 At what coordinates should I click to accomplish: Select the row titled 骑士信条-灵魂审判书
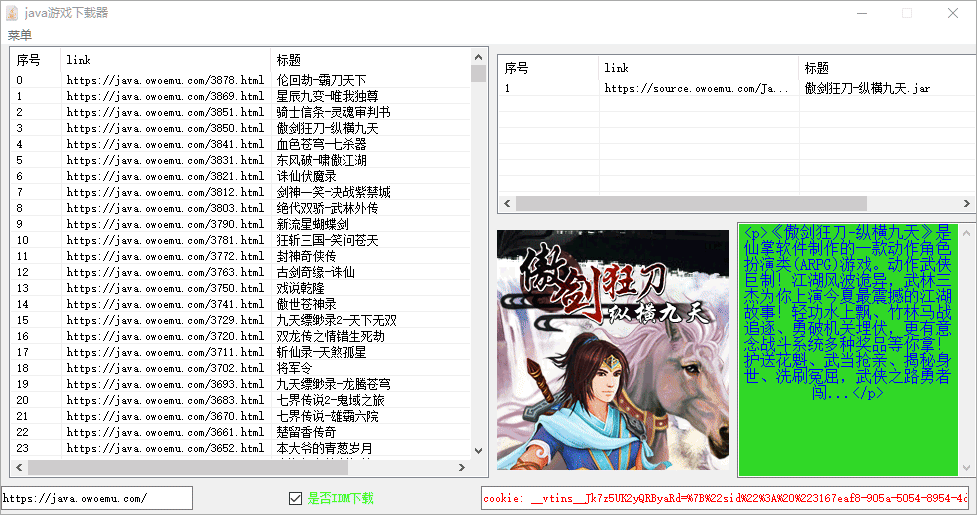coord(241,112)
